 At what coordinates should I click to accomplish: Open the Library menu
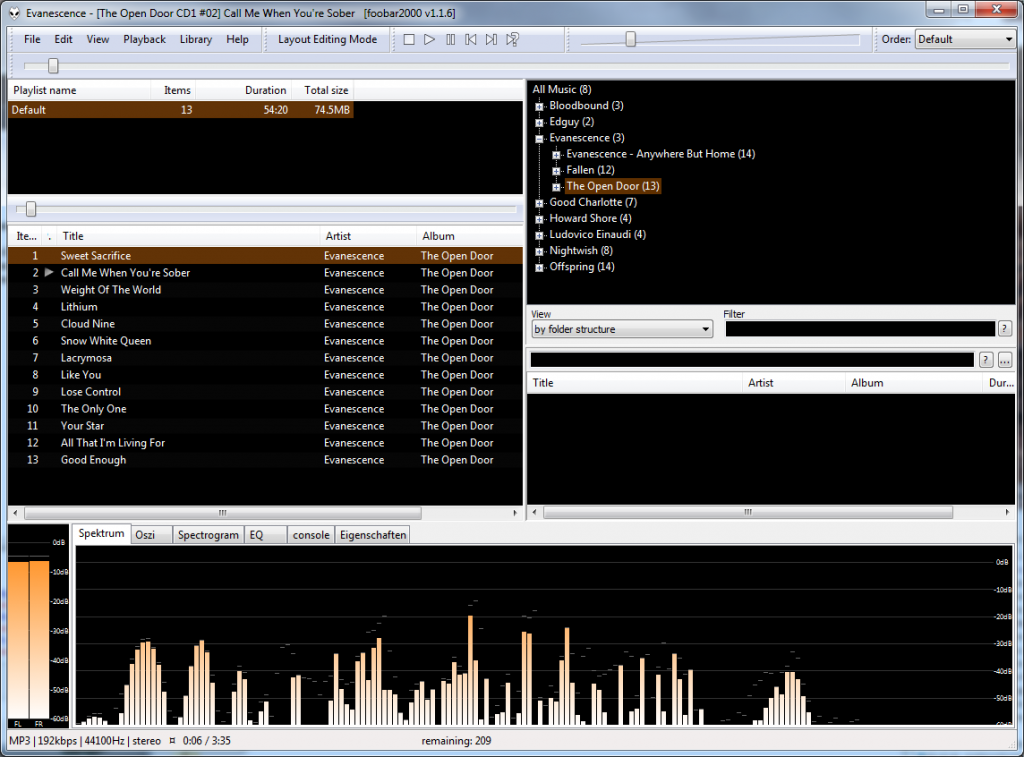pyautogui.click(x=196, y=39)
